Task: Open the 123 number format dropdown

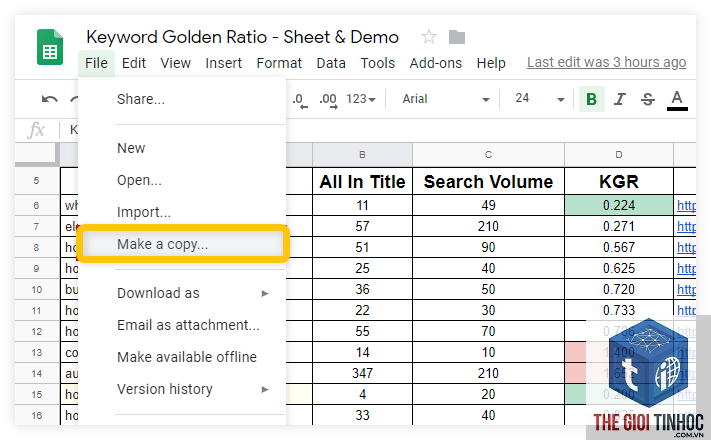Action: tap(361, 99)
